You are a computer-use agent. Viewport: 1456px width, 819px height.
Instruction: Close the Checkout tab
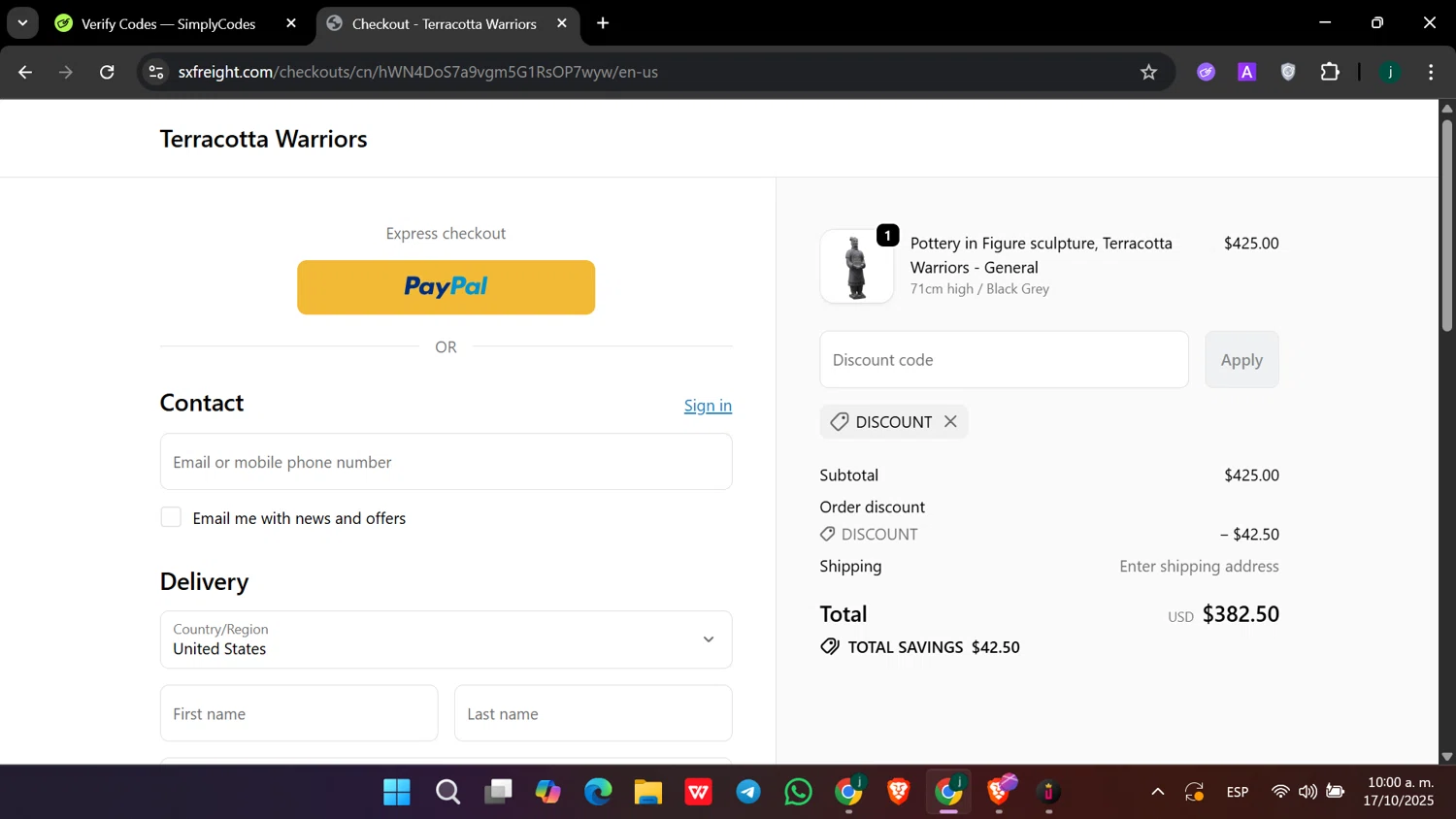pos(562,23)
